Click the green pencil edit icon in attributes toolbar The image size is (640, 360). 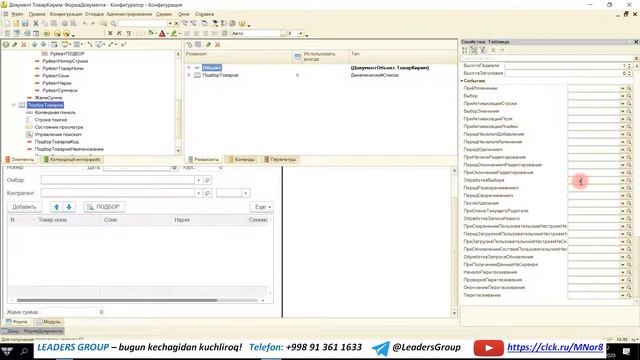click(x=208, y=44)
